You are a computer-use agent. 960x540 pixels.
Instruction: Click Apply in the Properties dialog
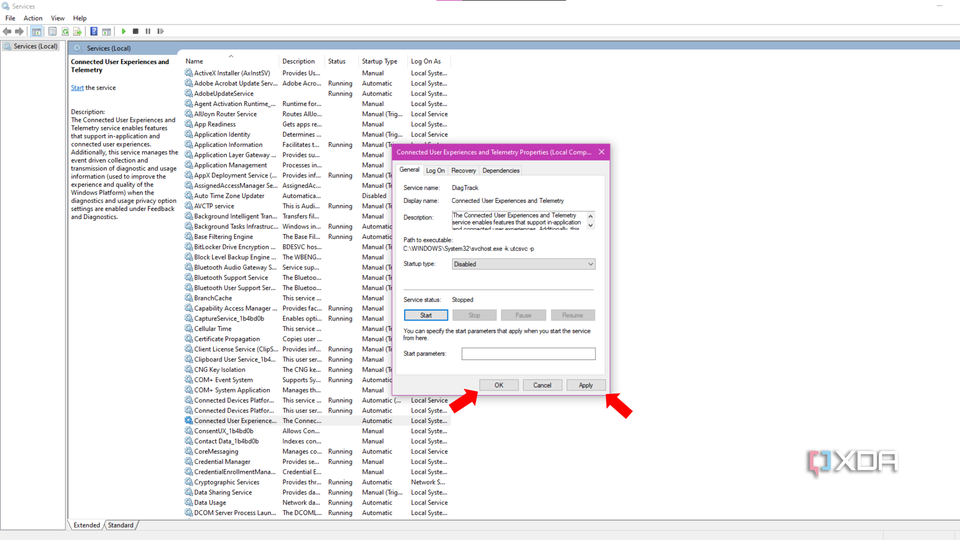(x=586, y=385)
